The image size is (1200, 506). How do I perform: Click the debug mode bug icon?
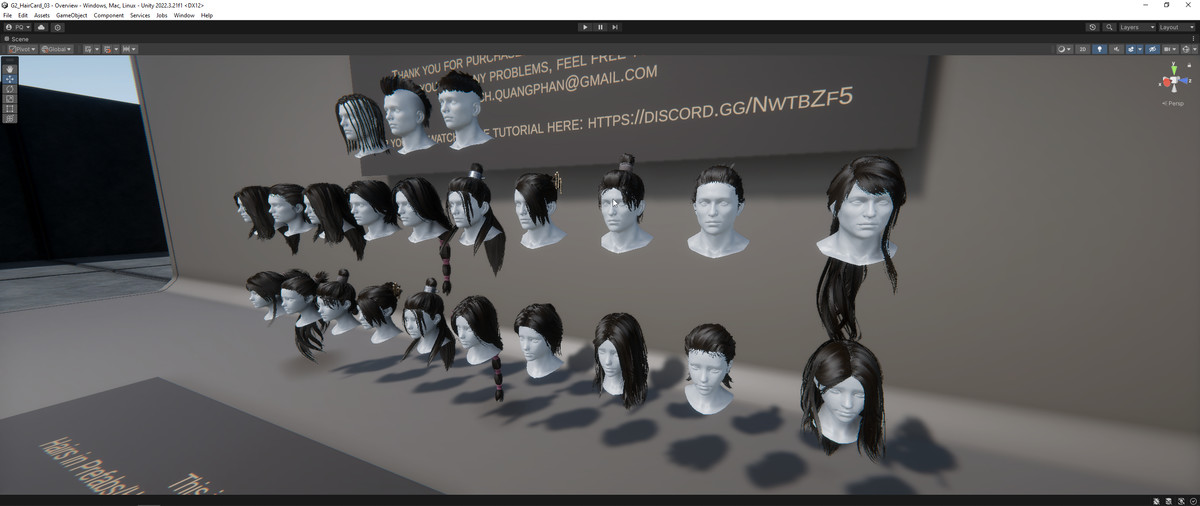pyautogui.click(x=1181, y=499)
